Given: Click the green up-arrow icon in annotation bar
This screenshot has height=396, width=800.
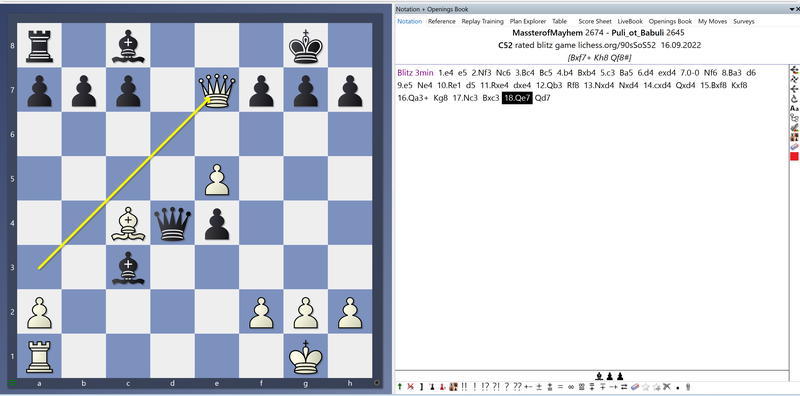Looking at the screenshot, I should click(x=399, y=387).
